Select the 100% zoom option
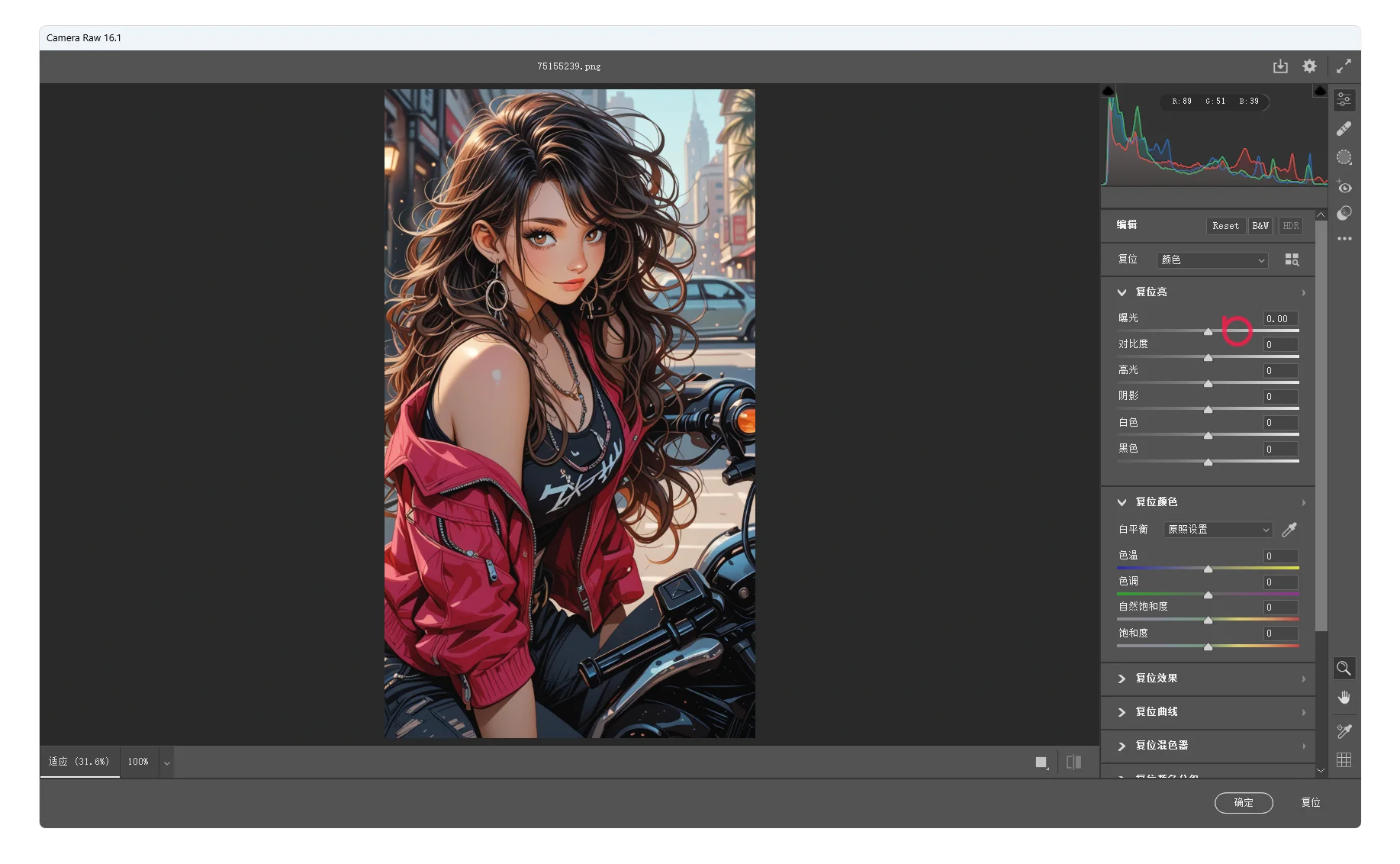This screenshot has width=1400, height=864. pos(138,762)
